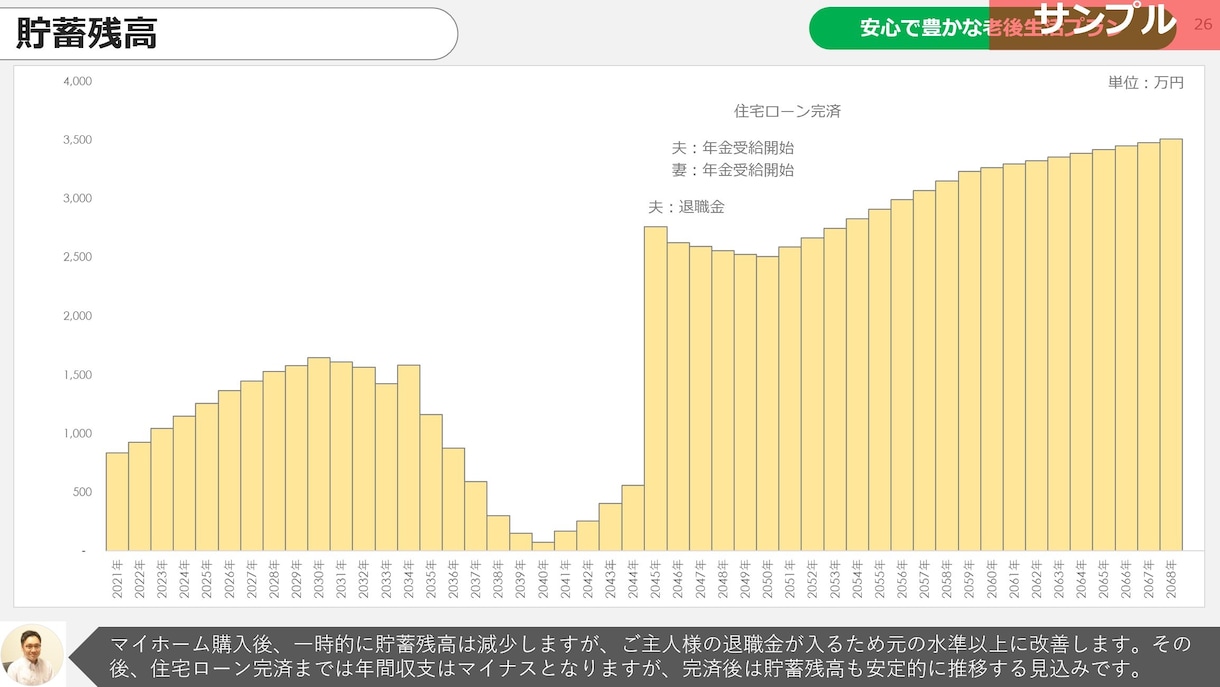
Task: Select the chart bar for 2053年
Action: pyautogui.click(x=834, y=389)
